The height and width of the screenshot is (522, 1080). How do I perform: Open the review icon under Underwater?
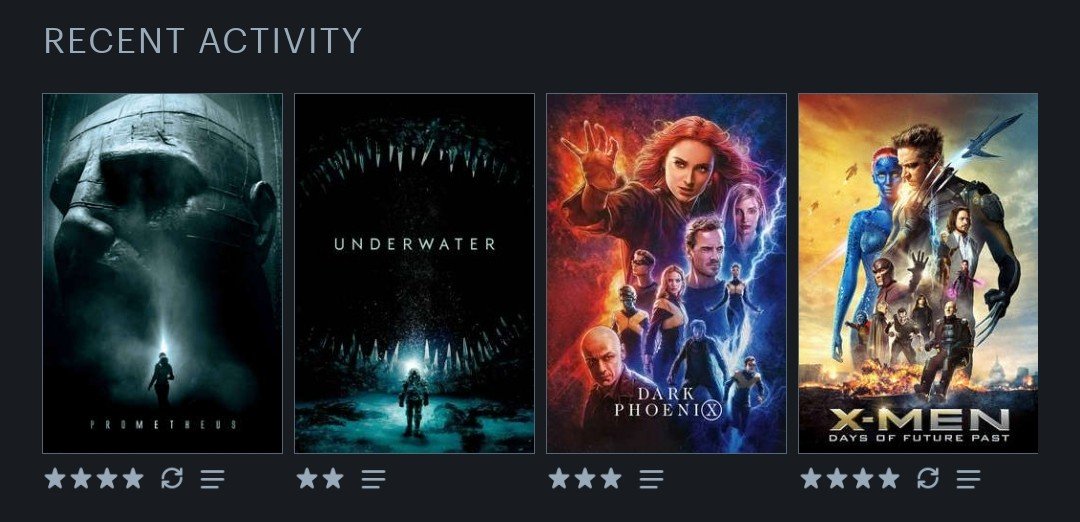[x=373, y=479]
